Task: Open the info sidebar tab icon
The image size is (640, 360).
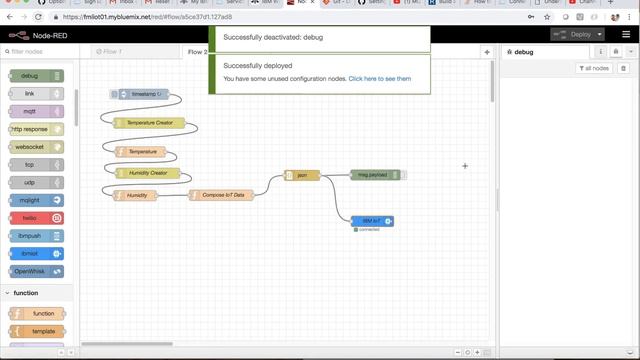Action: point(600,52)
